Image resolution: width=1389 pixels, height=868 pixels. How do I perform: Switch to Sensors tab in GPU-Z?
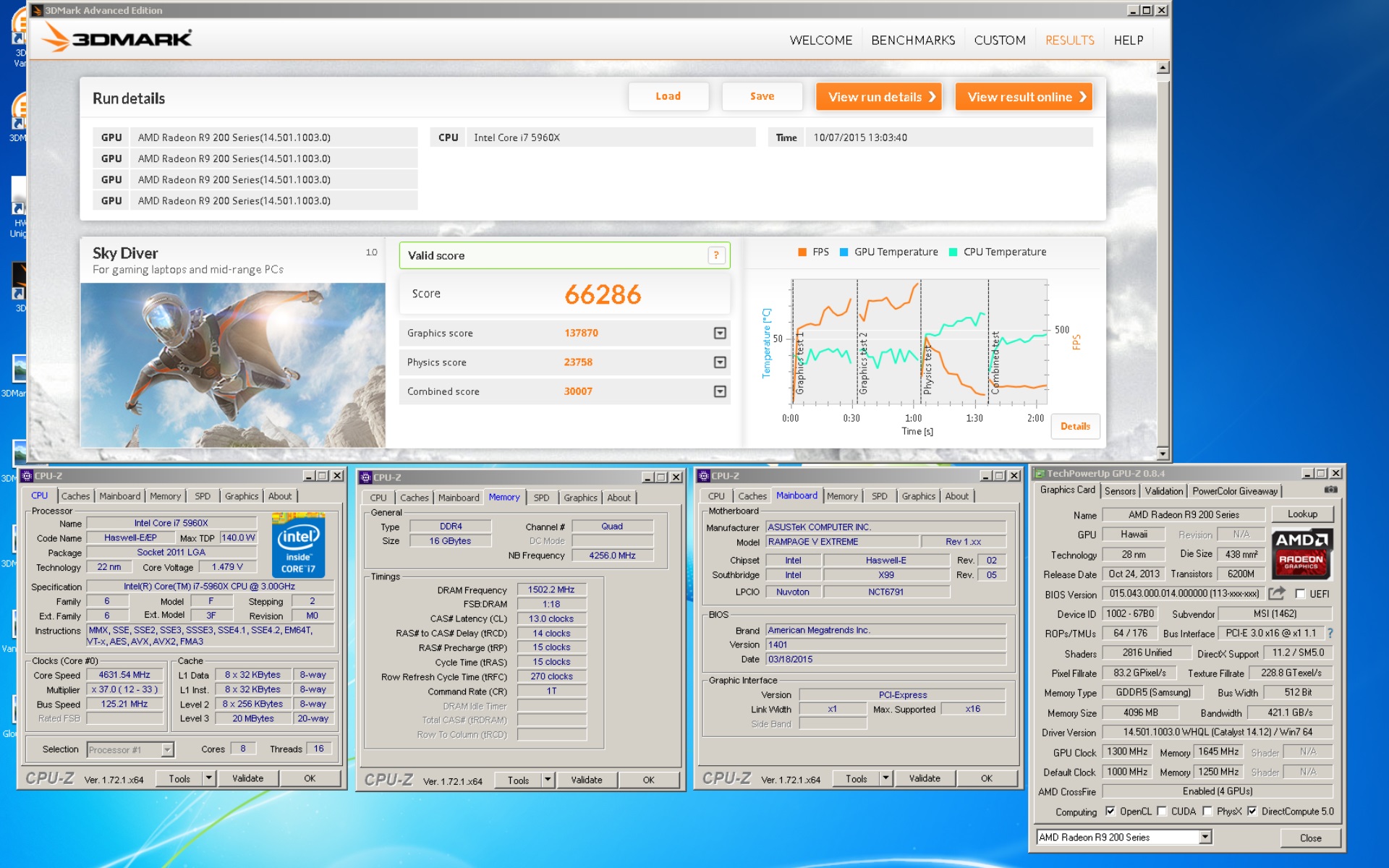1120,491
